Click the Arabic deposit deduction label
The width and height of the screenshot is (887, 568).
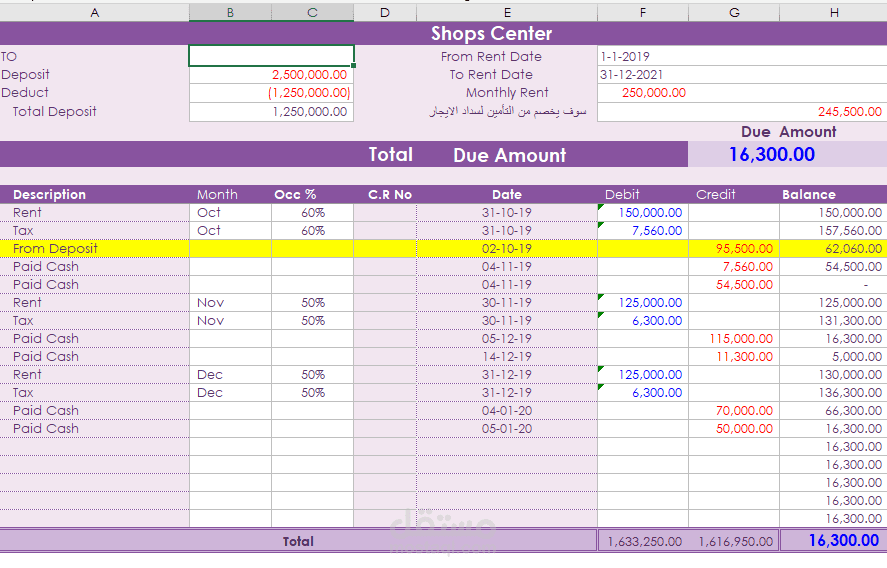pos(507,111)
